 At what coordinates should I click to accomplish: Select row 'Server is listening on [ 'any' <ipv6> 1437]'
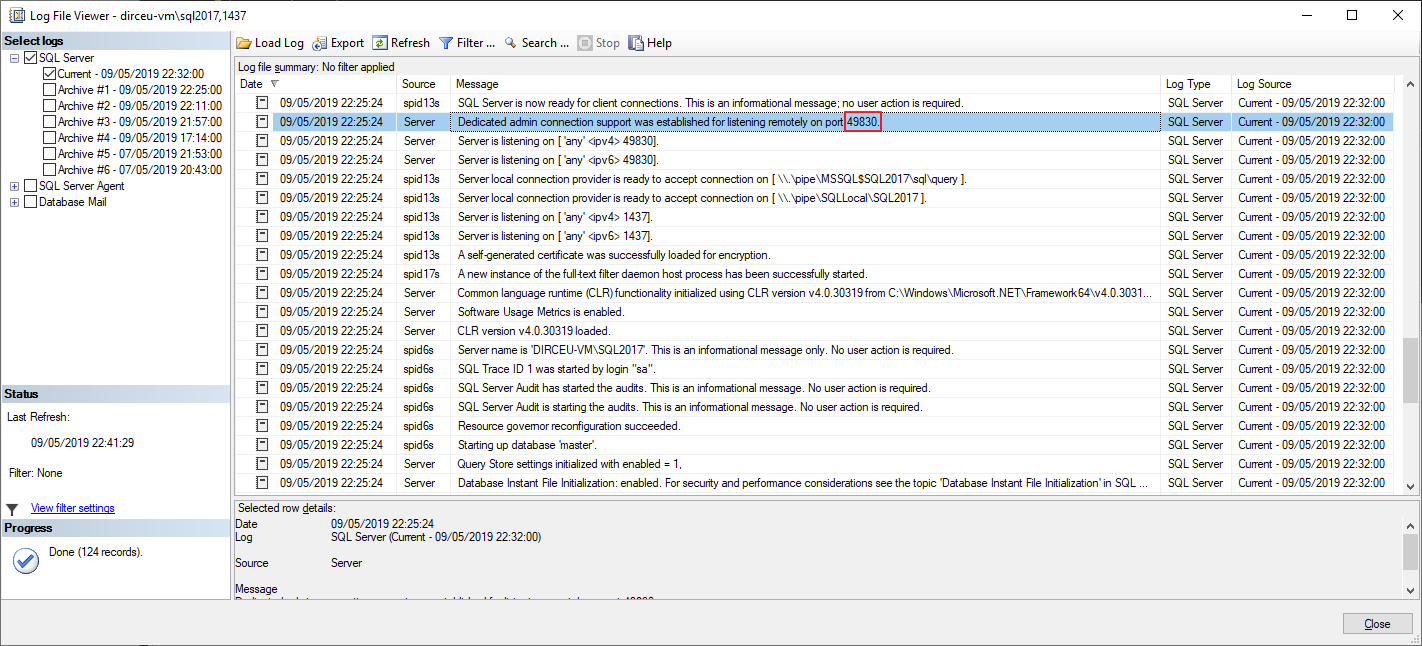tap(815, 236)
